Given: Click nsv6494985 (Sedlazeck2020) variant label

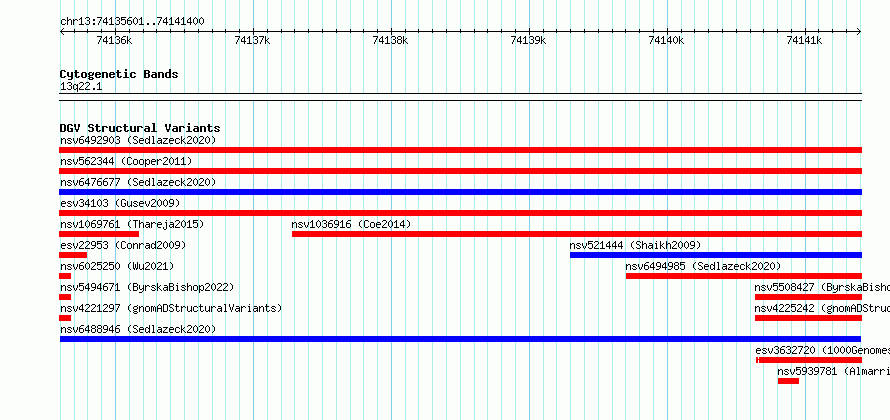Looking at the screenshot, I should click(703, 266).
